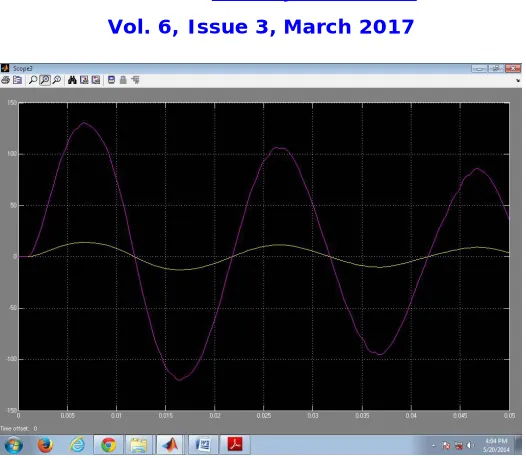Screen dimensions: 526x458
Task: Maximize the Scope3 window
Action: pos(496,69)
